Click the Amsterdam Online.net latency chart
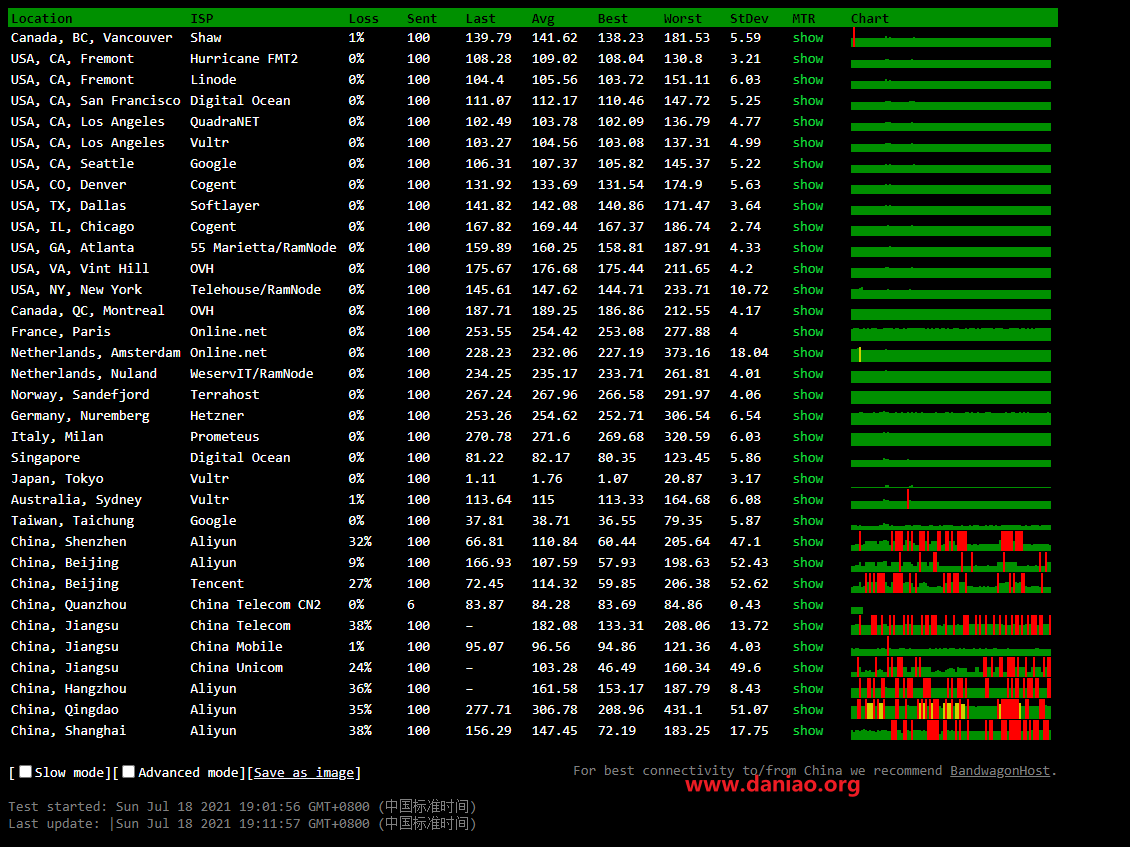The width and height of the screenshot is (1130, 847). [x=951, y=352]
